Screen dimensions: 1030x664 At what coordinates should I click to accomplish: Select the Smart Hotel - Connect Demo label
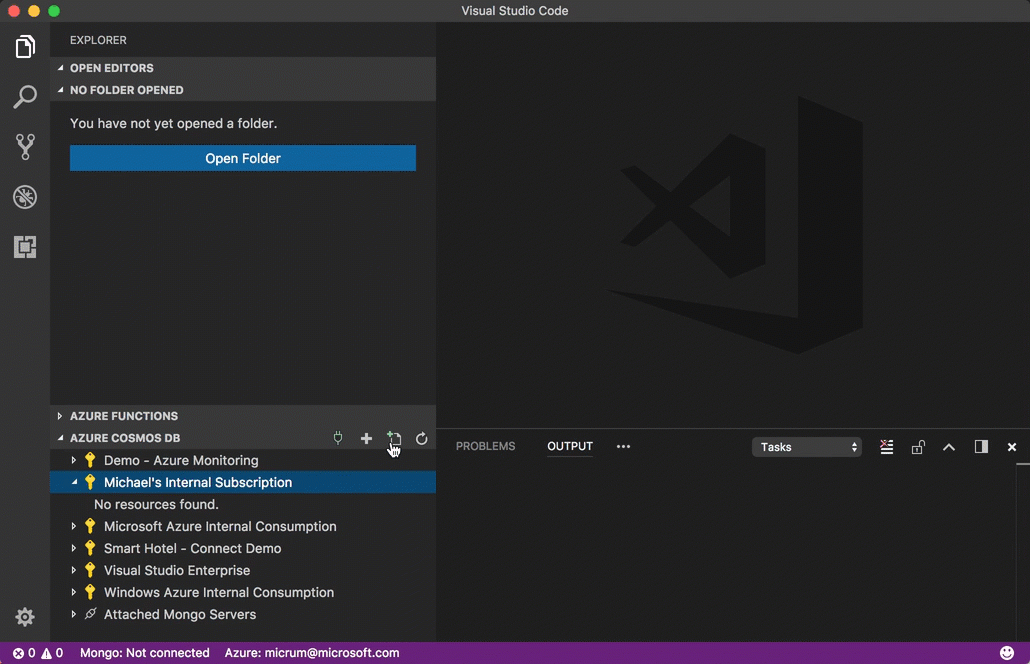(192, 548)
